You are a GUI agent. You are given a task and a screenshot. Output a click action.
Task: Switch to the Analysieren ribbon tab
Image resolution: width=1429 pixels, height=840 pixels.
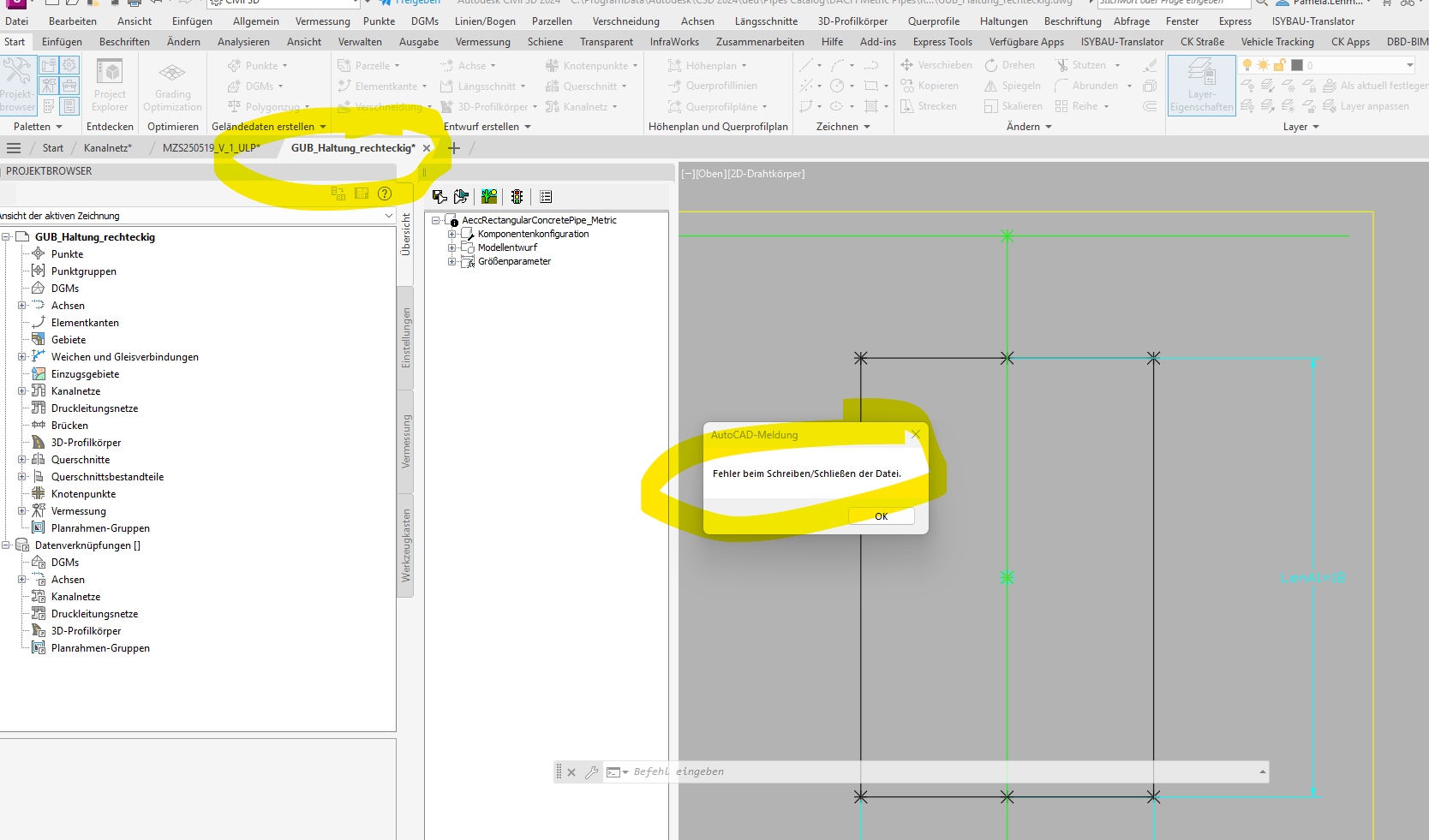pyautogui.click(x=243, y=42)
